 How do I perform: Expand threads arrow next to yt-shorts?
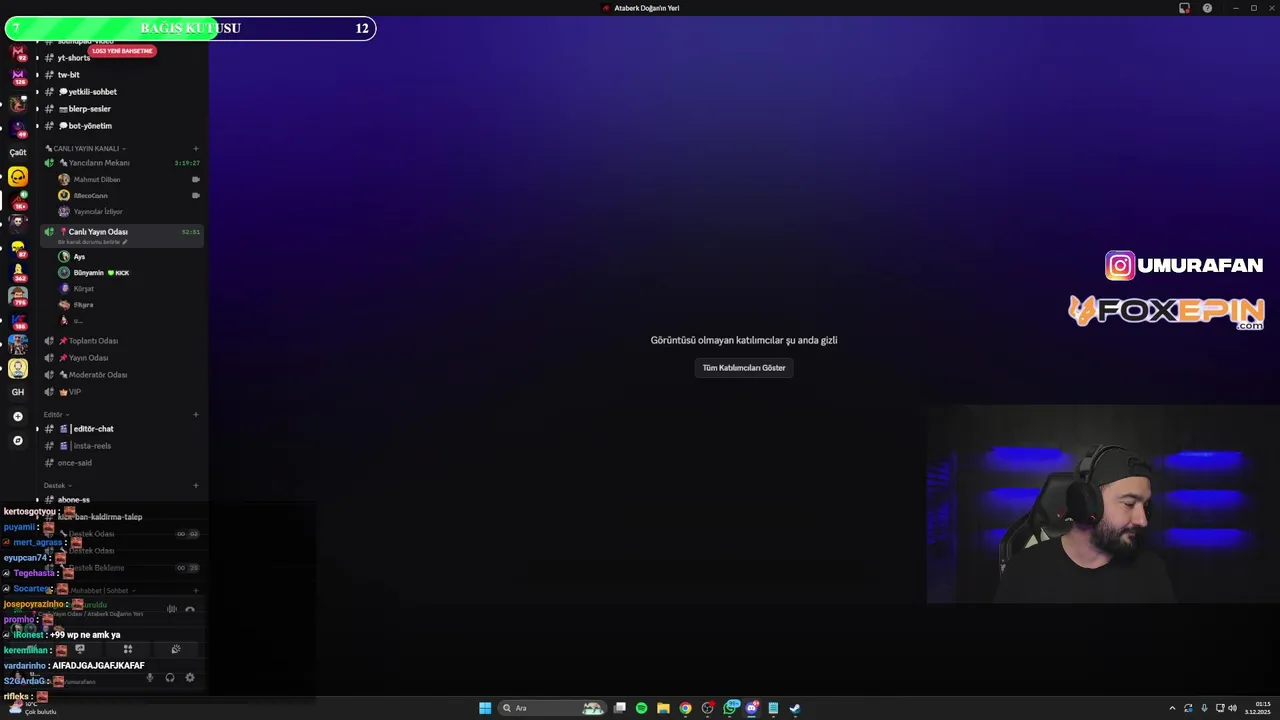tap(37, 58)
